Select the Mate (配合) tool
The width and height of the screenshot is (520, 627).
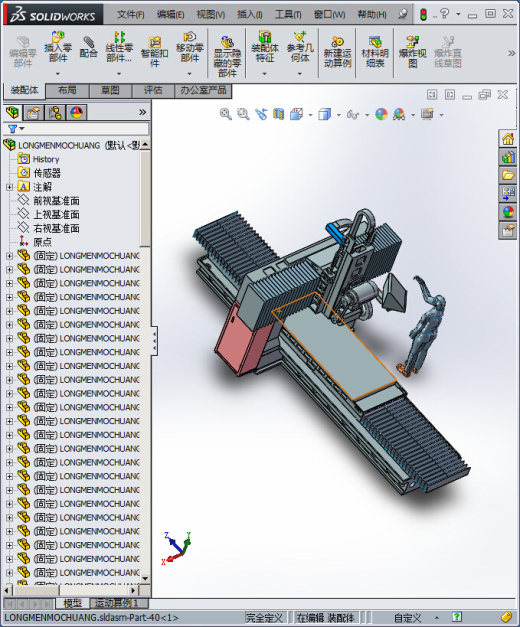coord(88,48)
